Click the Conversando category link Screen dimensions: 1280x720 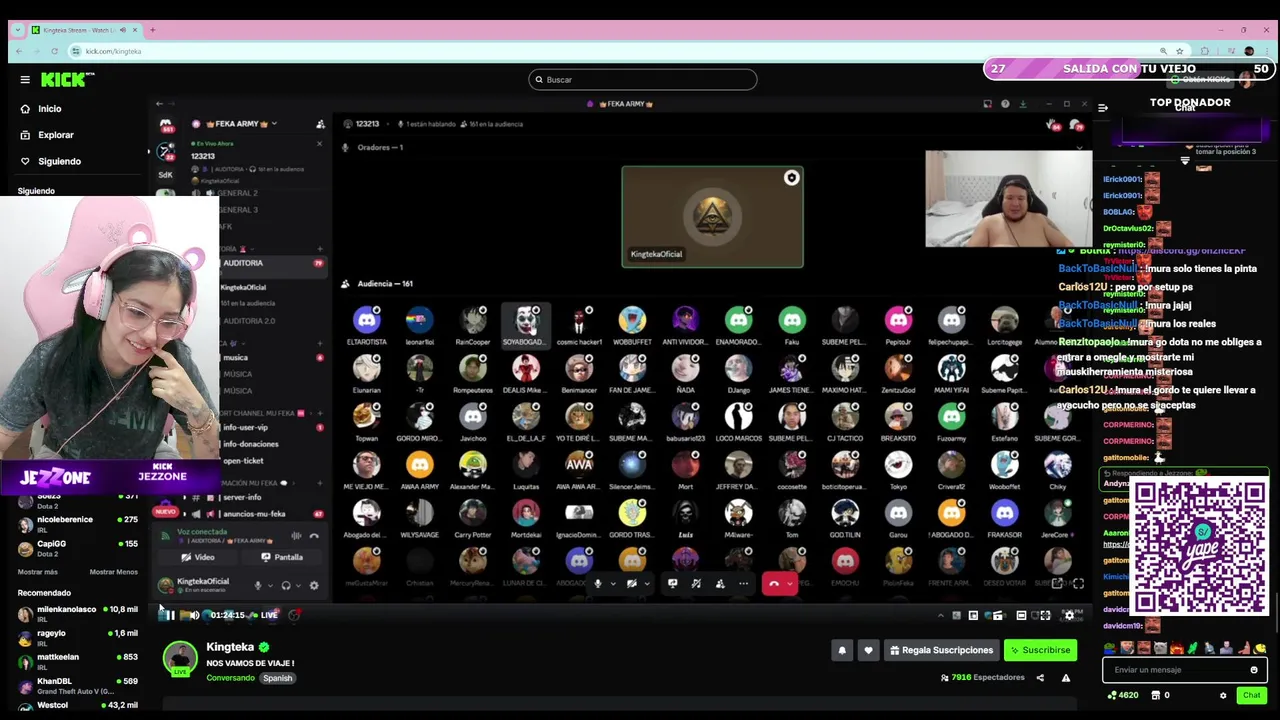point(231,678)
